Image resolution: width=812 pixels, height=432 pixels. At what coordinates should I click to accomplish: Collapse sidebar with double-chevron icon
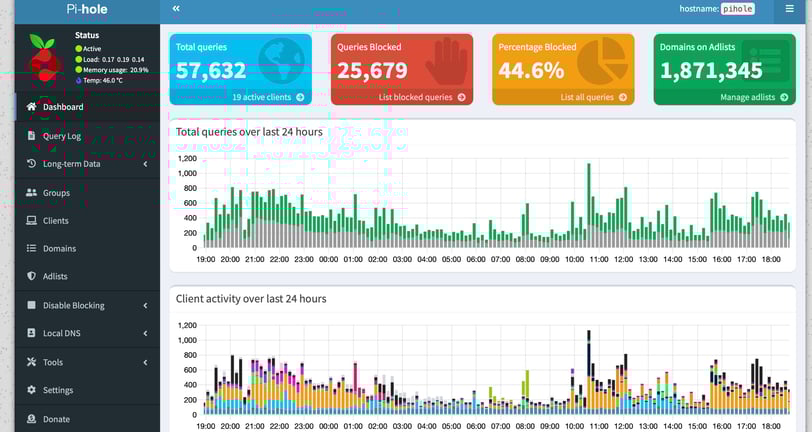point(176,8)
